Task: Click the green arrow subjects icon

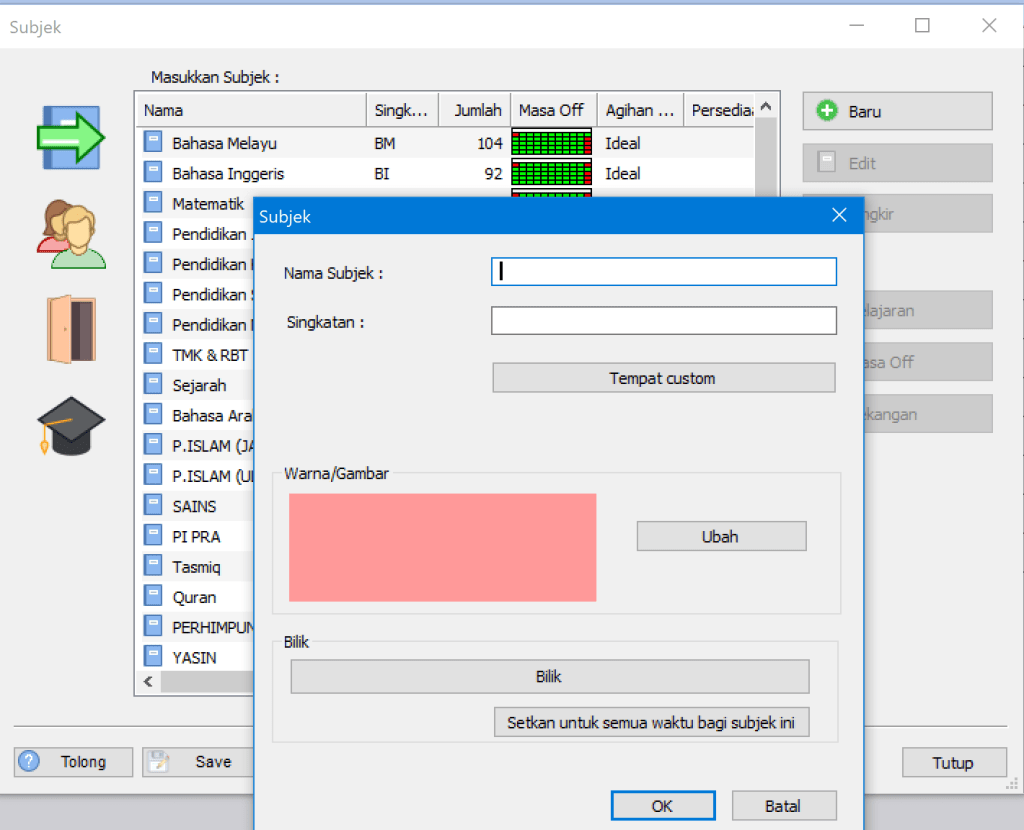Action: [x=70, y=136]
